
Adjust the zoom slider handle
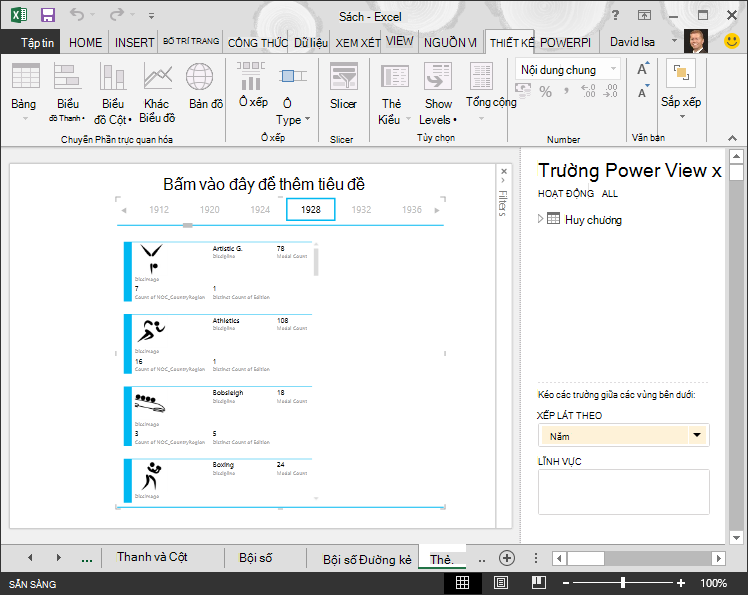[623, 583]
